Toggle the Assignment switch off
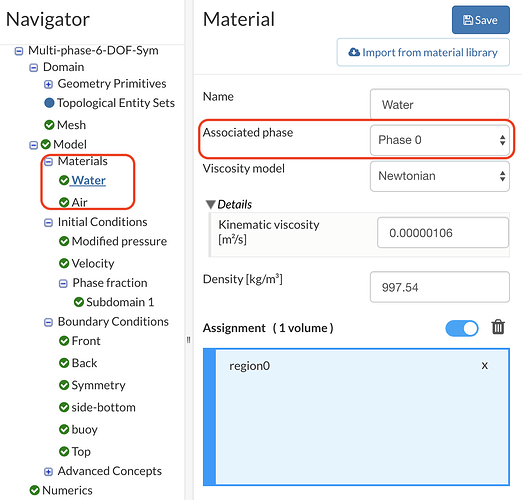The width and height of the screenshot is (522, 500). click(462, 328)
